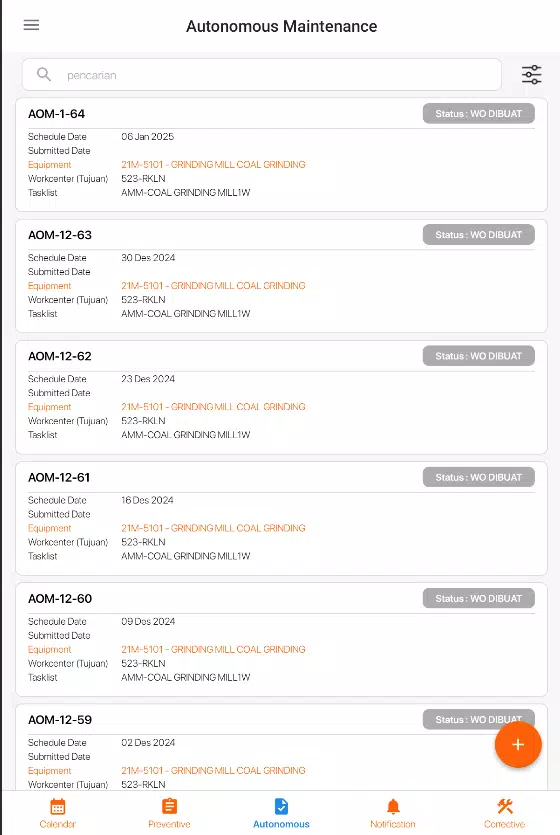Follow equipment link in AOM-12-60

coord(213,649)
